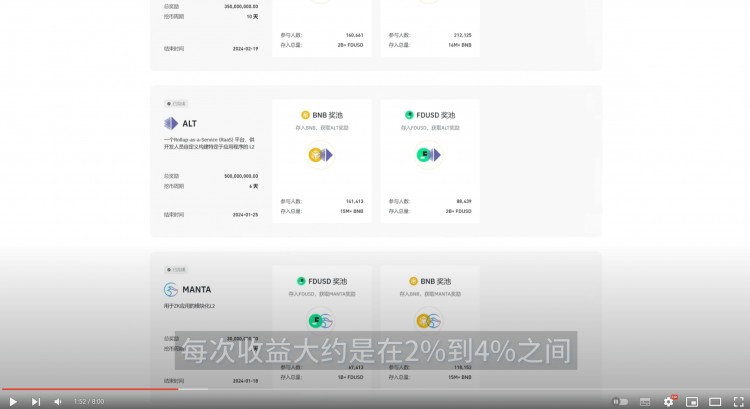Click the status badge above MANTA
Image resolution: width=750 pixels, height=409 pixels.
(176, 270)
